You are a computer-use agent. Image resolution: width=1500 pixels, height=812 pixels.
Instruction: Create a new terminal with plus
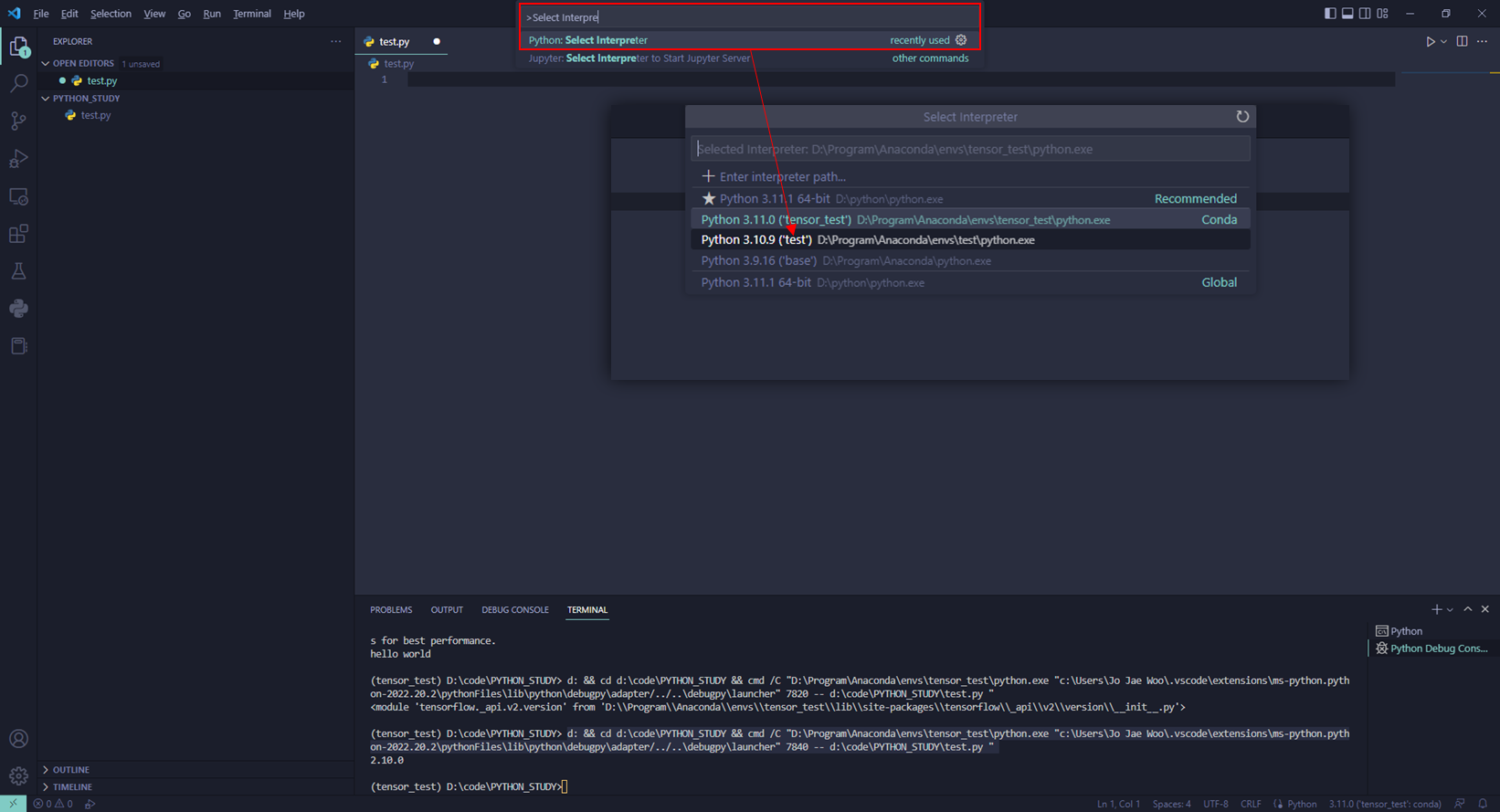[1436, 609]
